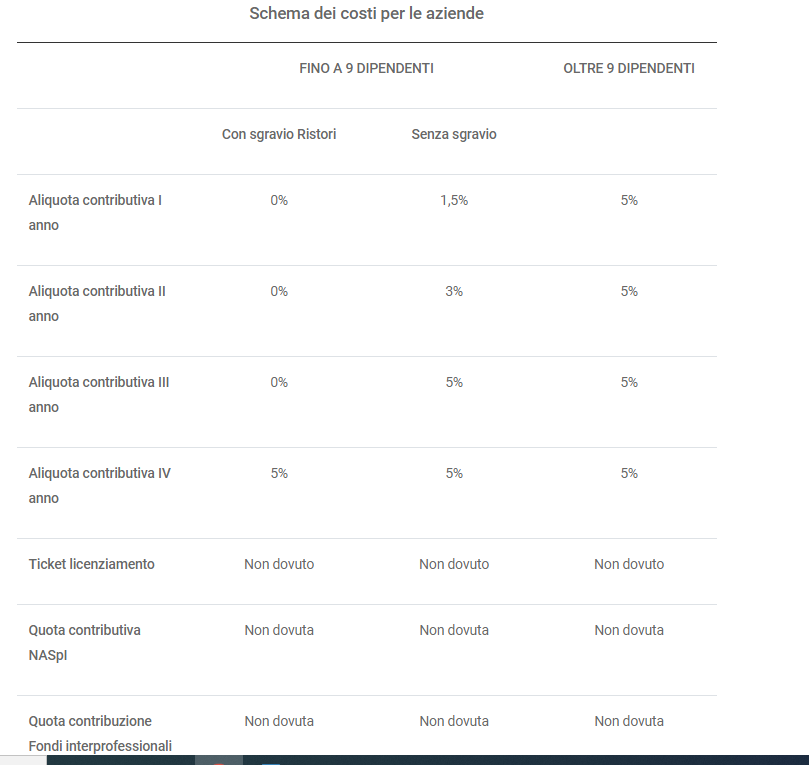809x765 pixels.
Task: Select the 'FINO A 9 DIPENDENTI' column header
Action: coord(366,68)
